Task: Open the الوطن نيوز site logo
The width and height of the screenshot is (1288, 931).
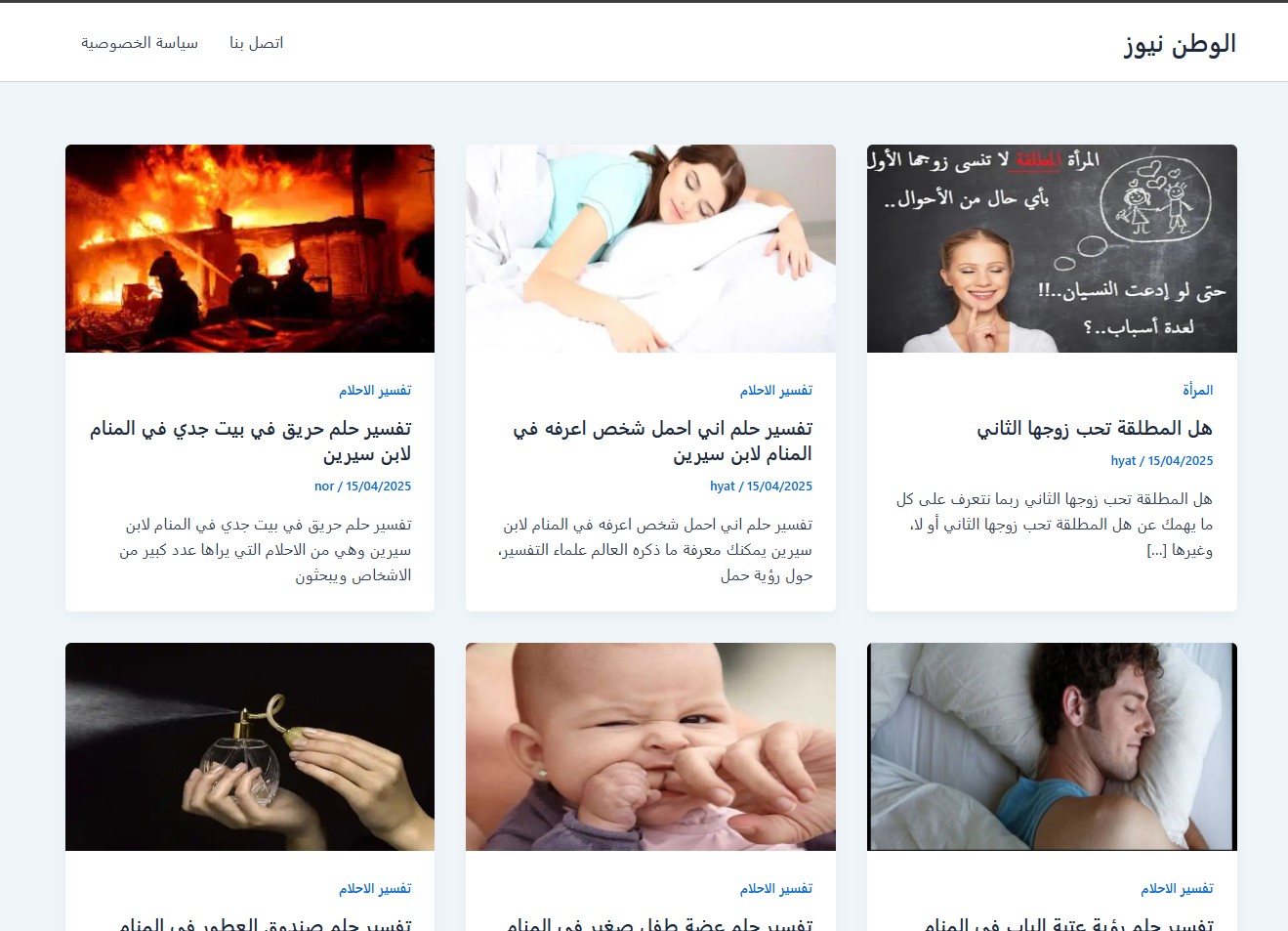Action: [1180, 44]
